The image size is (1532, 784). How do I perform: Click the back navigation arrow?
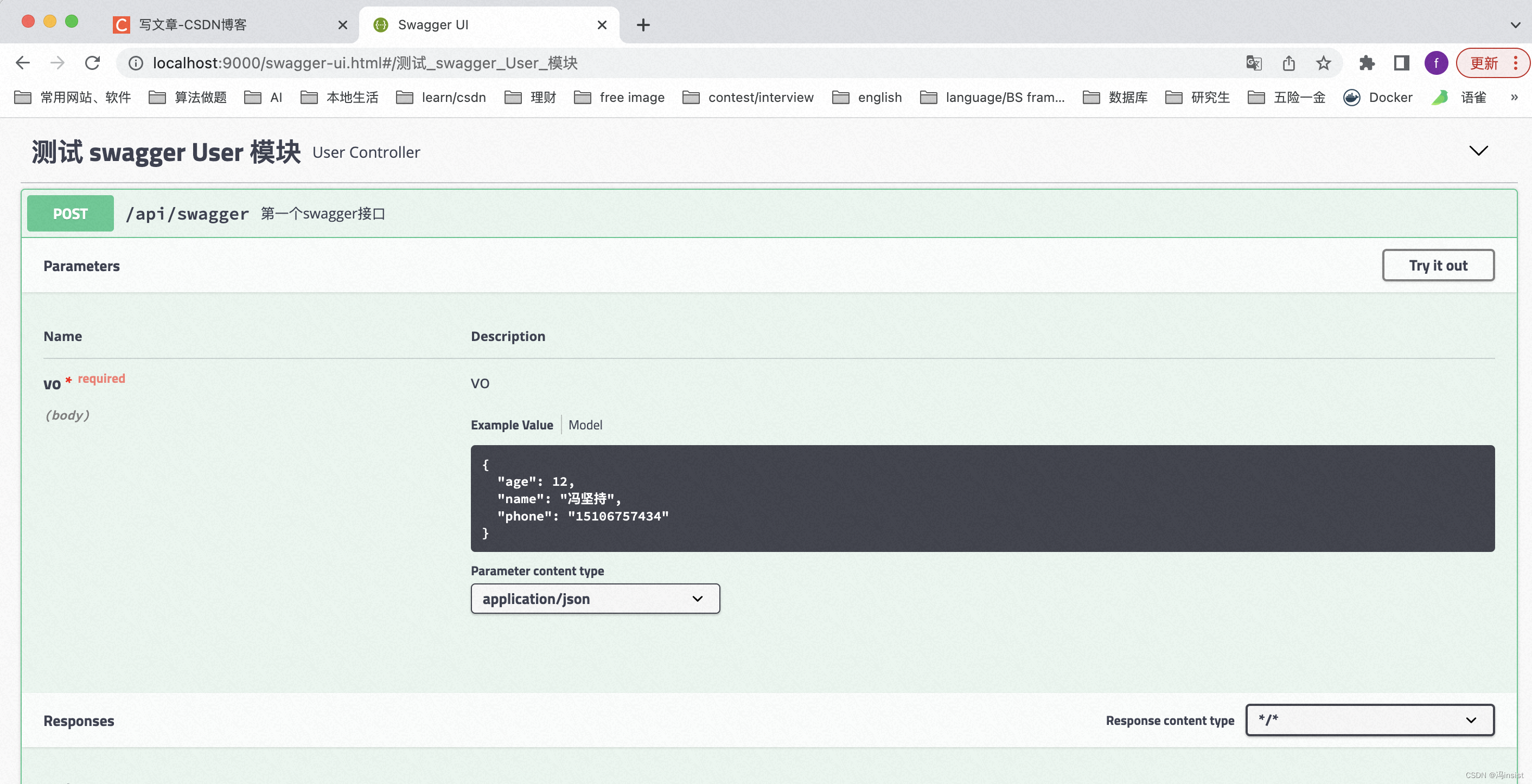pyautogui.click(x=23, y=63)
